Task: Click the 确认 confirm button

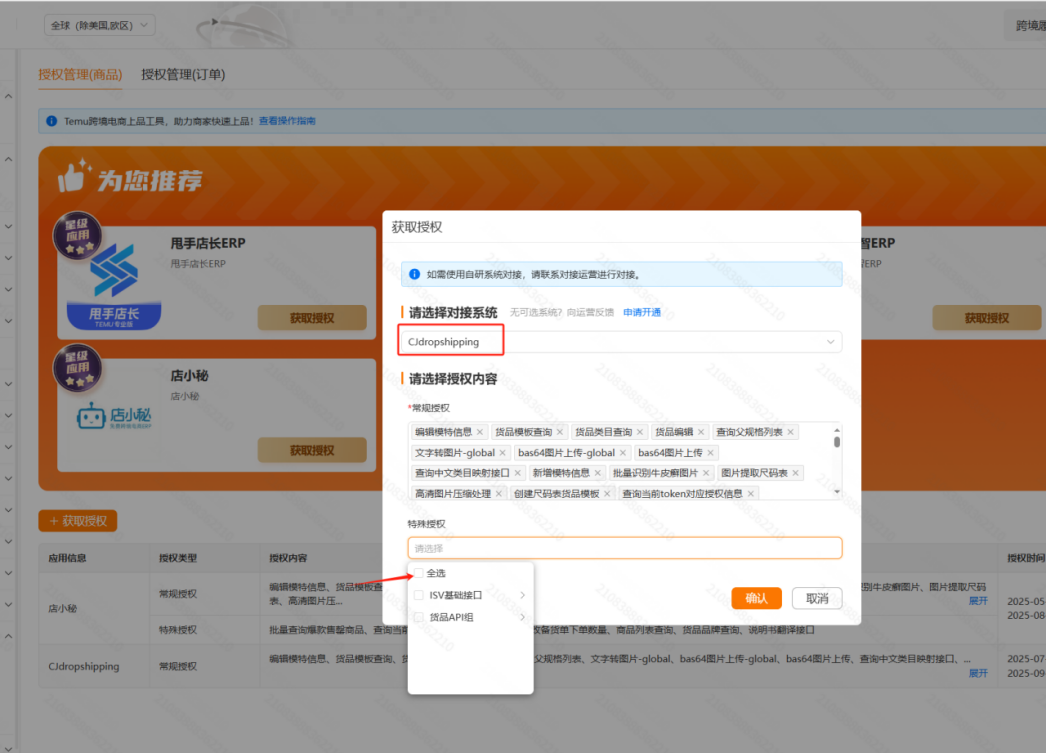Action: tap(757, 598)
